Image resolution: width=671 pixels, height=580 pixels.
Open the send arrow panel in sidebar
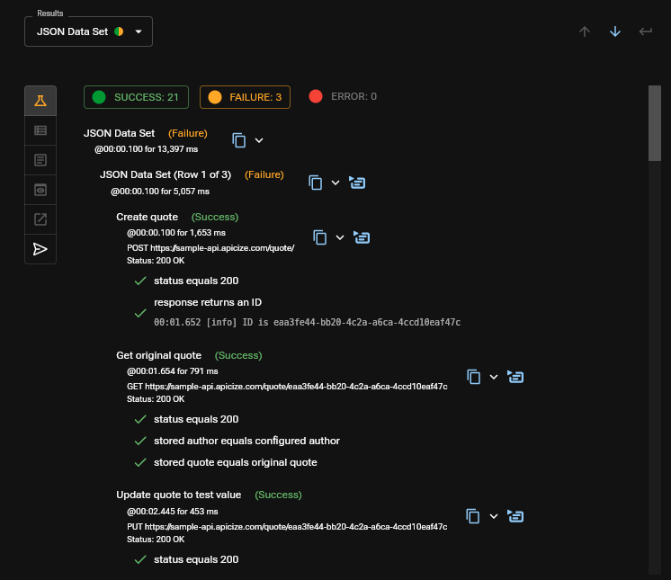click(x=40, y=249)
